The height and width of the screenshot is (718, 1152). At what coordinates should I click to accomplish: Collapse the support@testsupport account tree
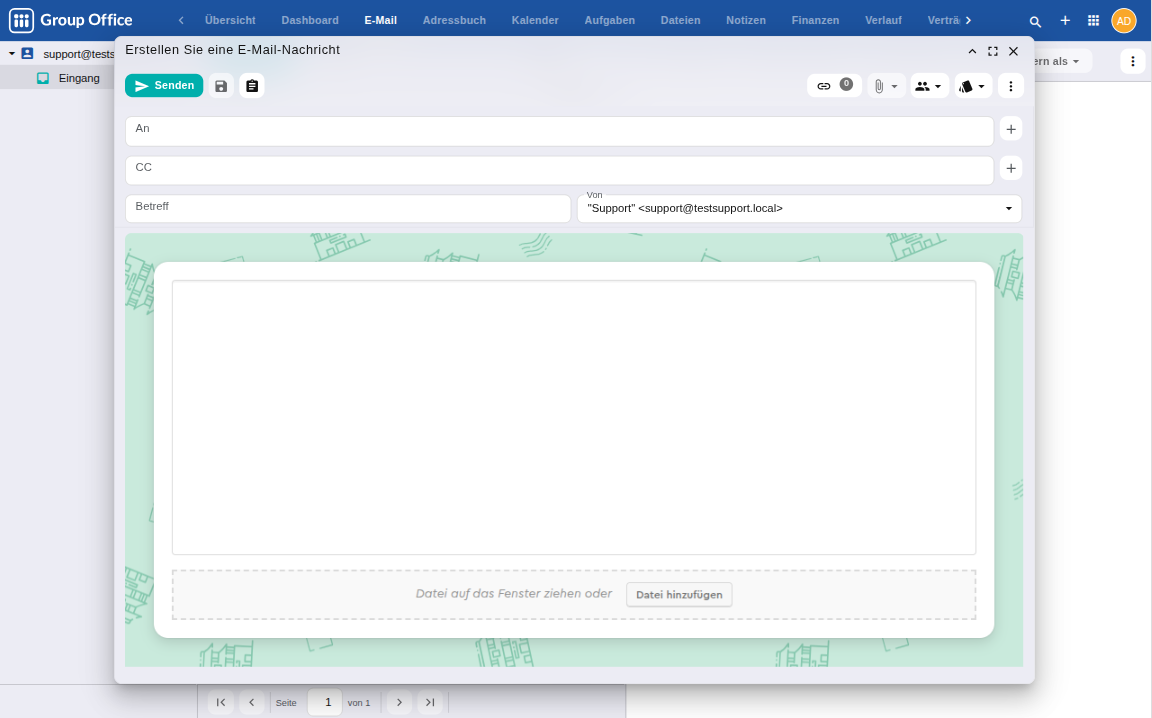tap(12, 54)
